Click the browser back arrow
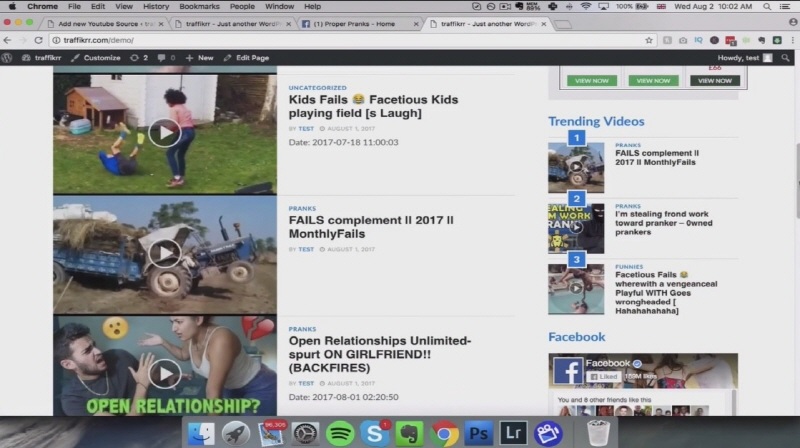 (7, 40)
